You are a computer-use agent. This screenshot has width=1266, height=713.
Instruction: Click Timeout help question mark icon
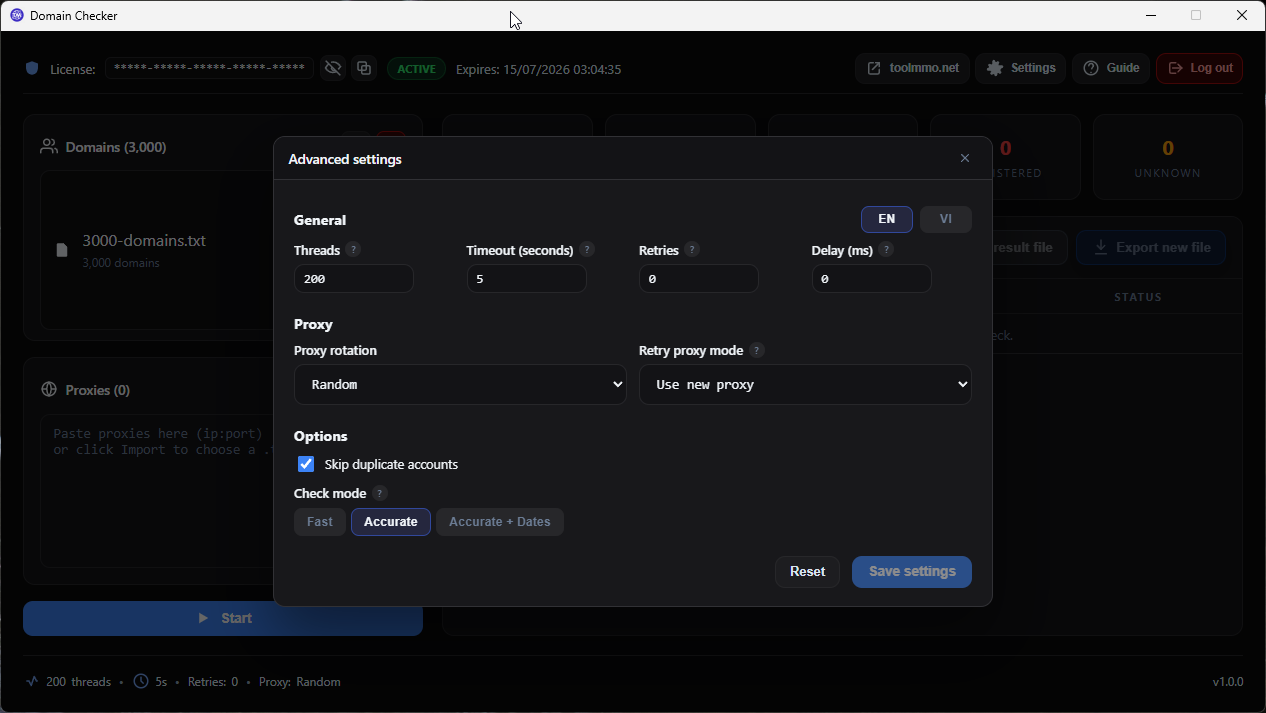587,250
